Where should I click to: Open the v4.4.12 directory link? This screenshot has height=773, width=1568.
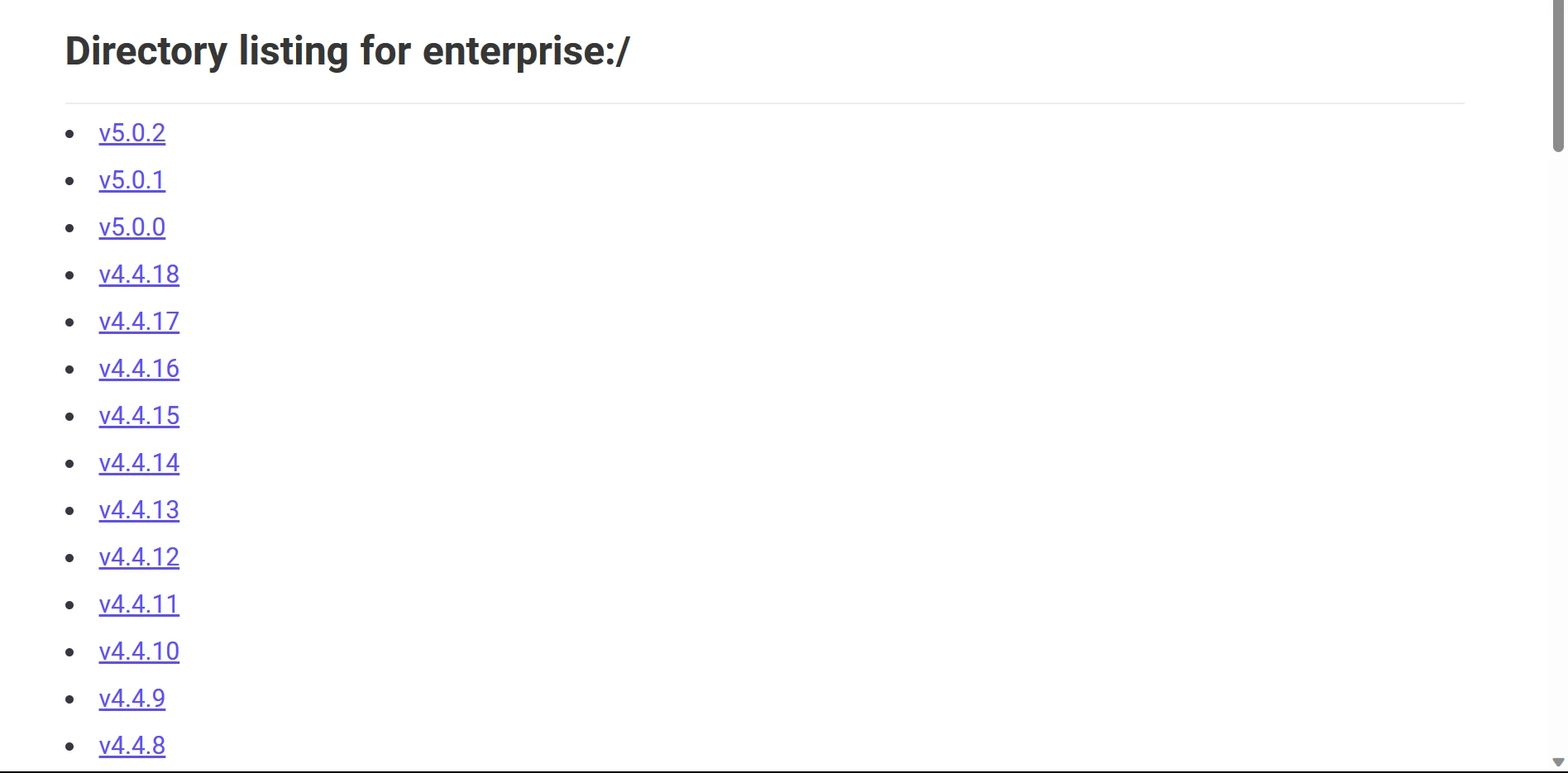point(139,557)
